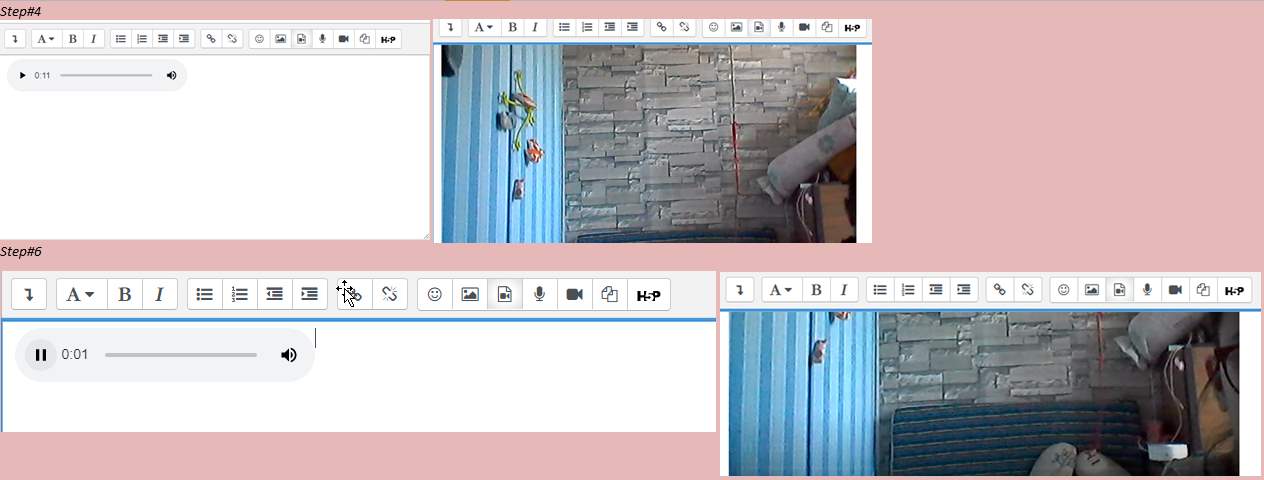Insert H5P content in Step#6 audio editor
This screenshot has width=1264, height=480.
(x=649, y=294)
